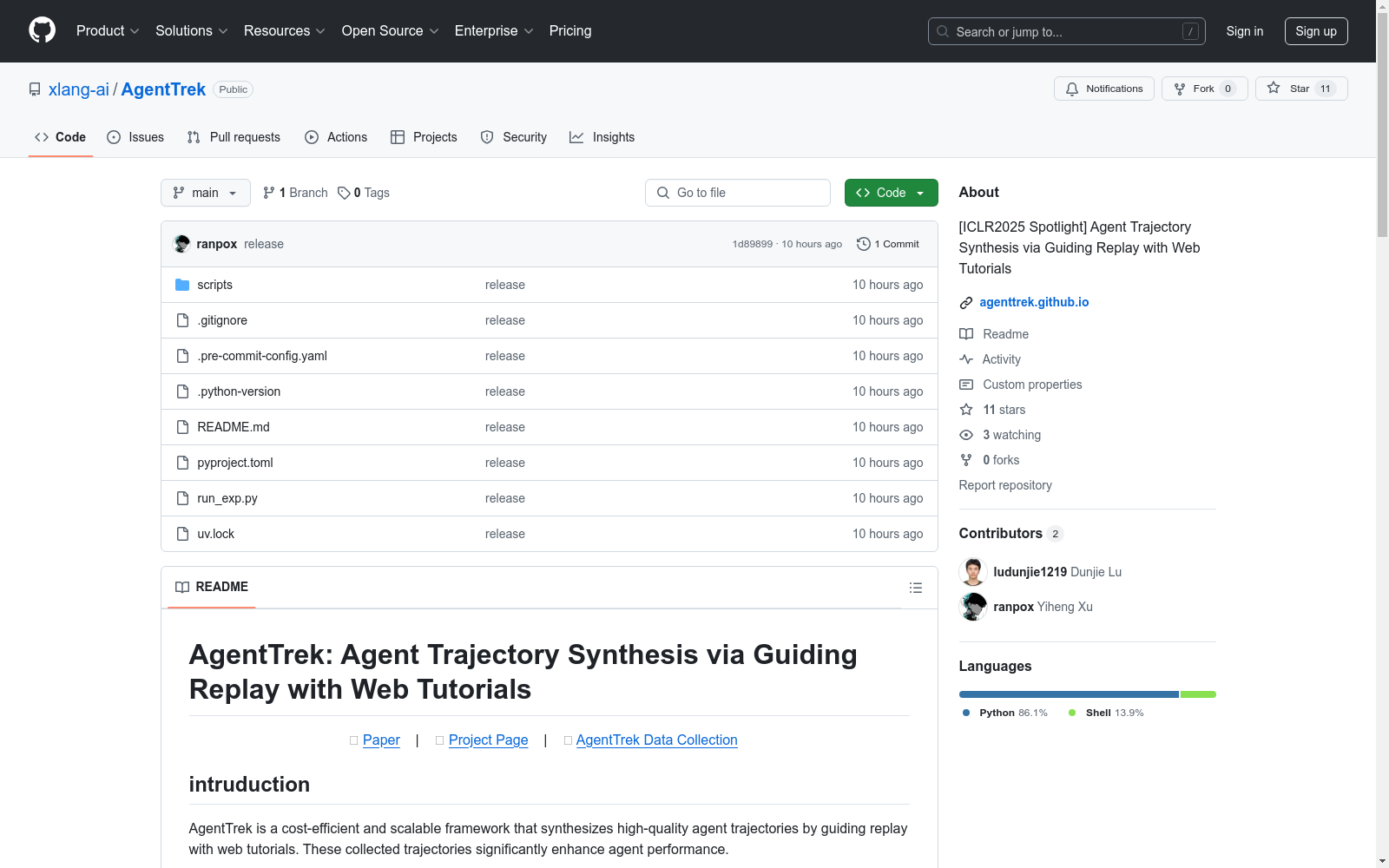Open the scripts folder
Screen dimensions: 1389x868
[214, 285]
